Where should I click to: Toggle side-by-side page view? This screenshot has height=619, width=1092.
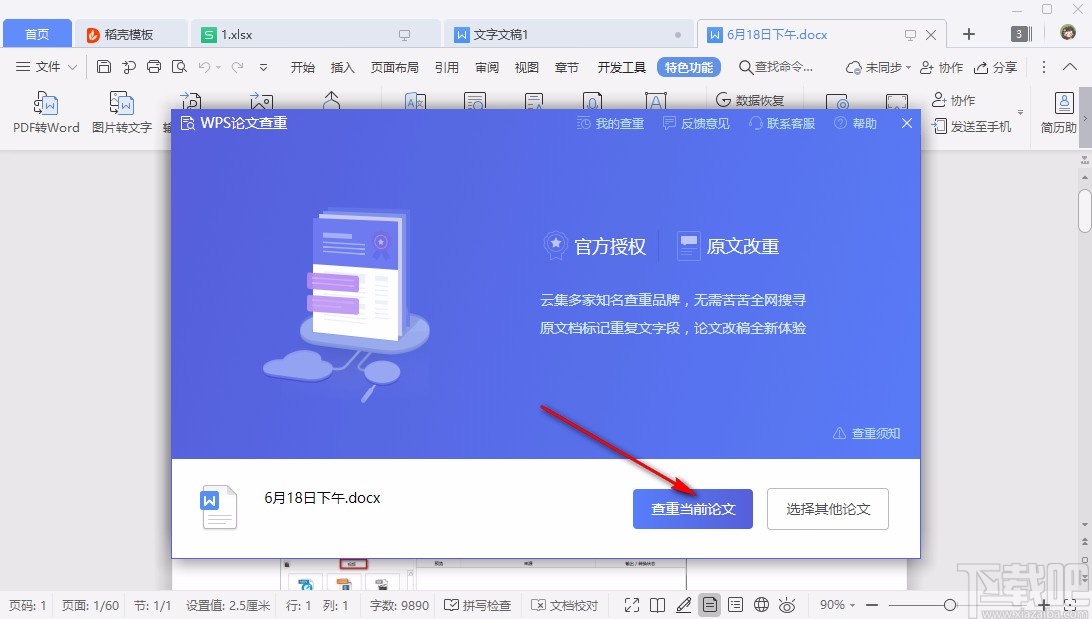tap(658, 605)
